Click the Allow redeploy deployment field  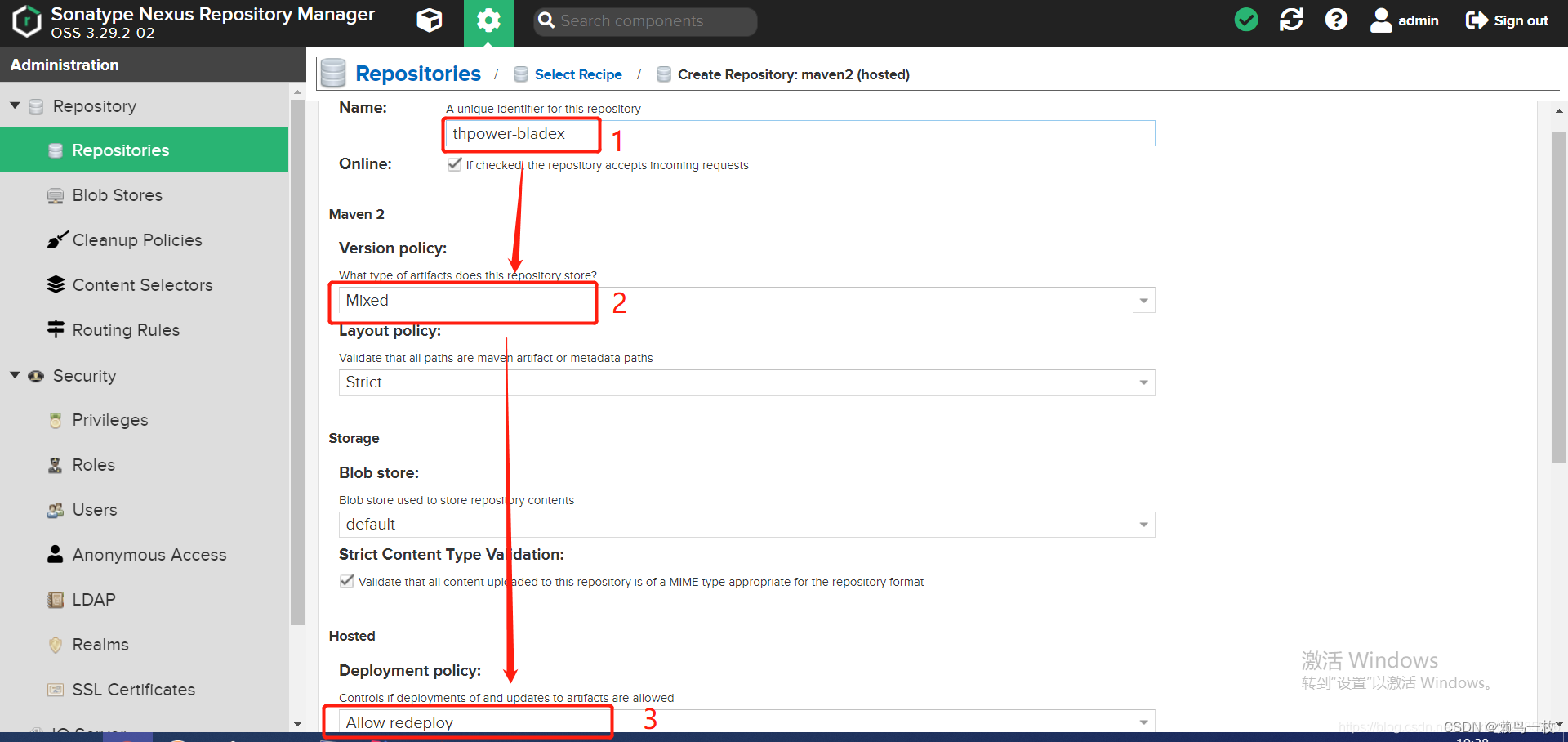(x=746, y=722)
